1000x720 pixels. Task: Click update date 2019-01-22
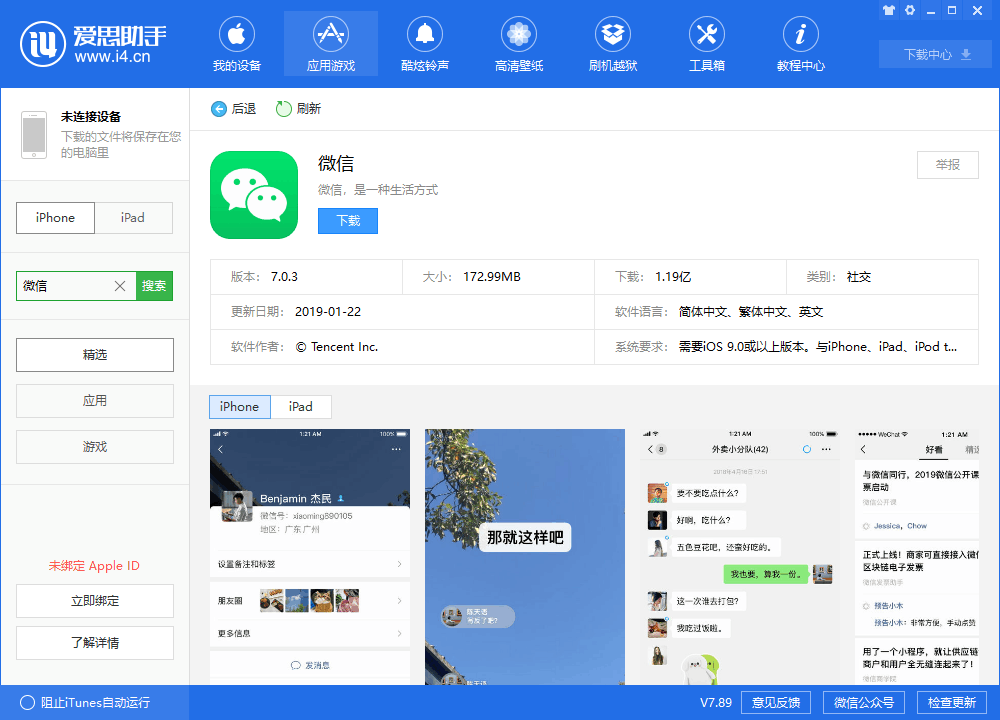(328, 312)
